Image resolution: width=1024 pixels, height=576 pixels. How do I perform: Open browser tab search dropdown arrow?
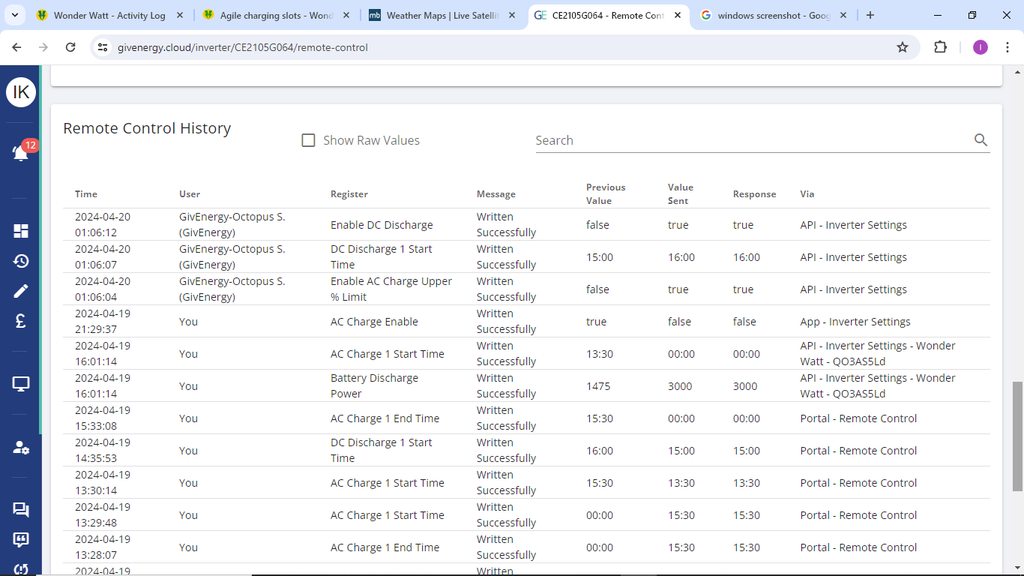[x=15, y=15]
